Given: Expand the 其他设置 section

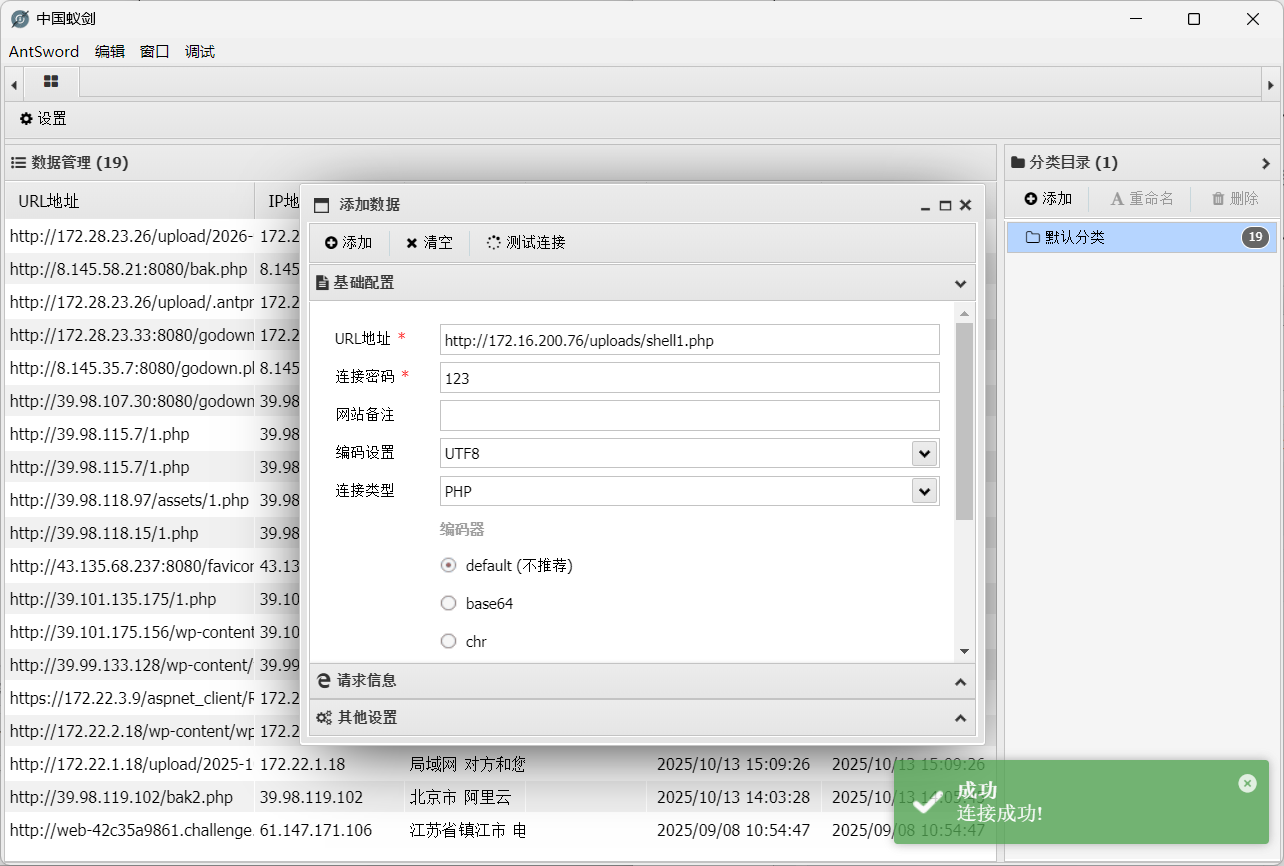Looking at the screenshot, I should 642,718.
